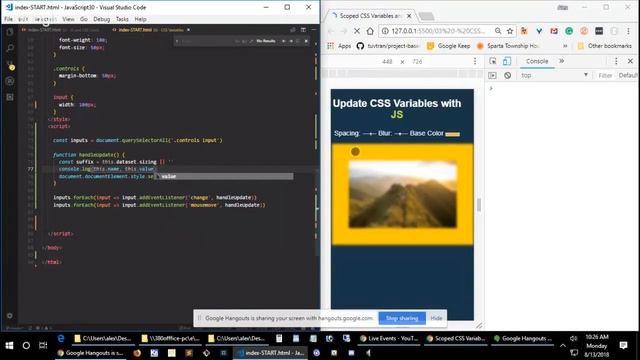Viewport: 640px width, 360px height.
Task: Open the editor more actions menu
Action: tap(313, 30)
